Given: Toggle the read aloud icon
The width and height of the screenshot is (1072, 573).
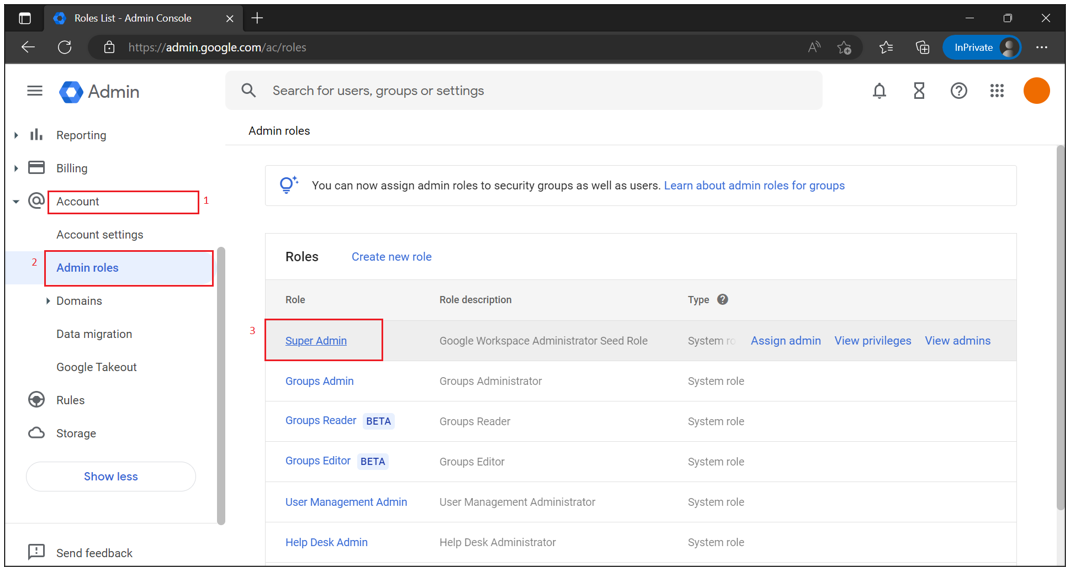Looking at the screenshot, I should pos(814,47).
